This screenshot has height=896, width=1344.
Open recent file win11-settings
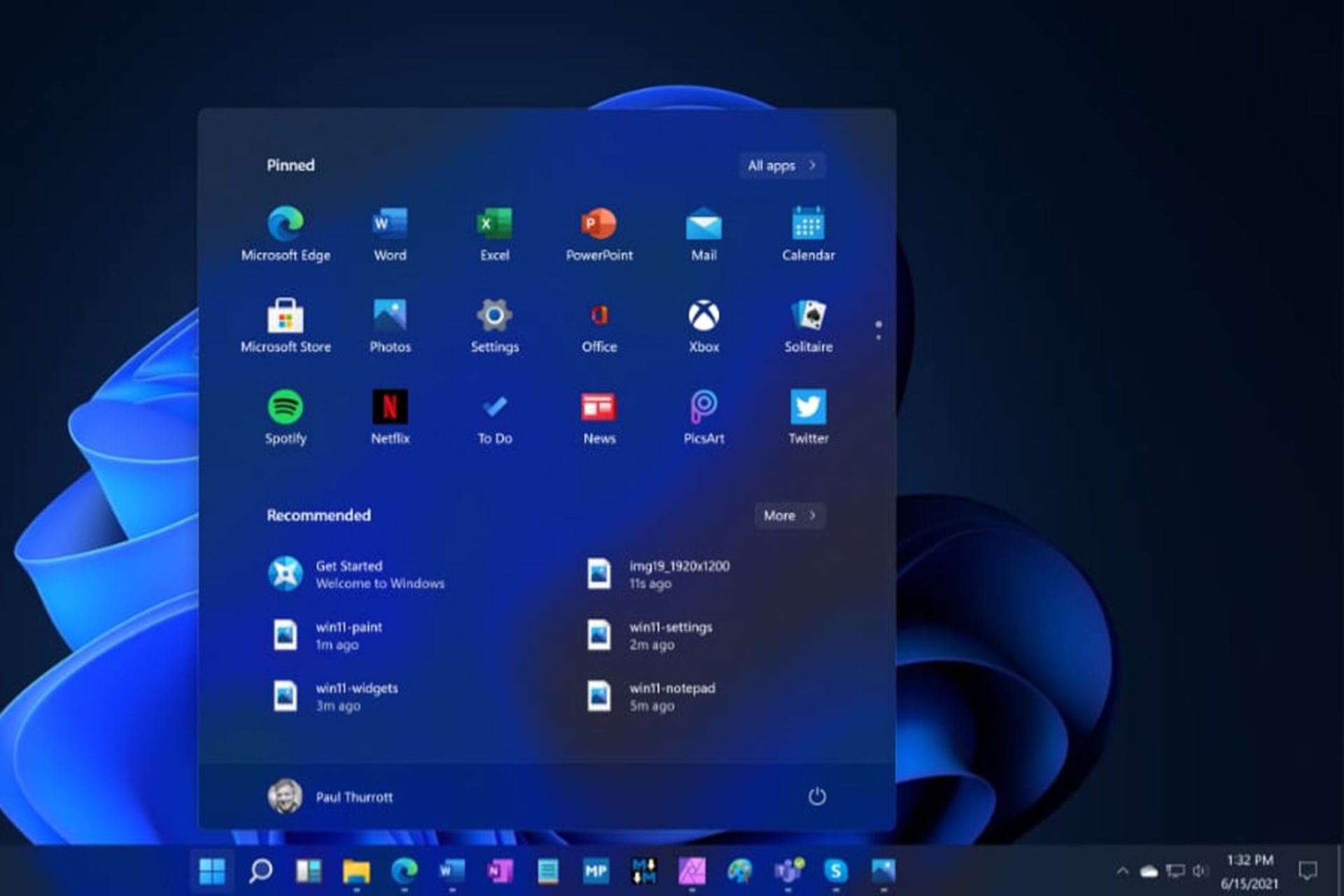coord(651,636)
